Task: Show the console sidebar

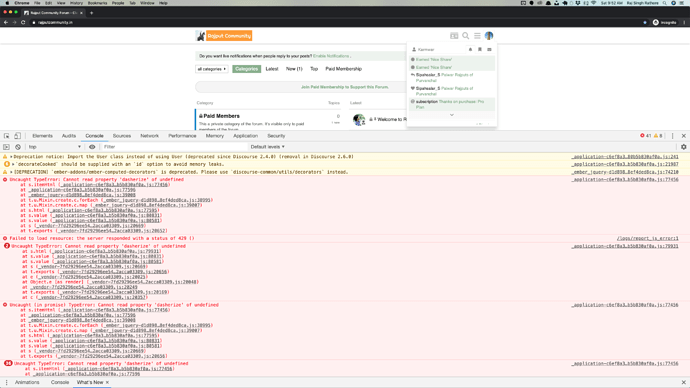Action: (6, 147)
